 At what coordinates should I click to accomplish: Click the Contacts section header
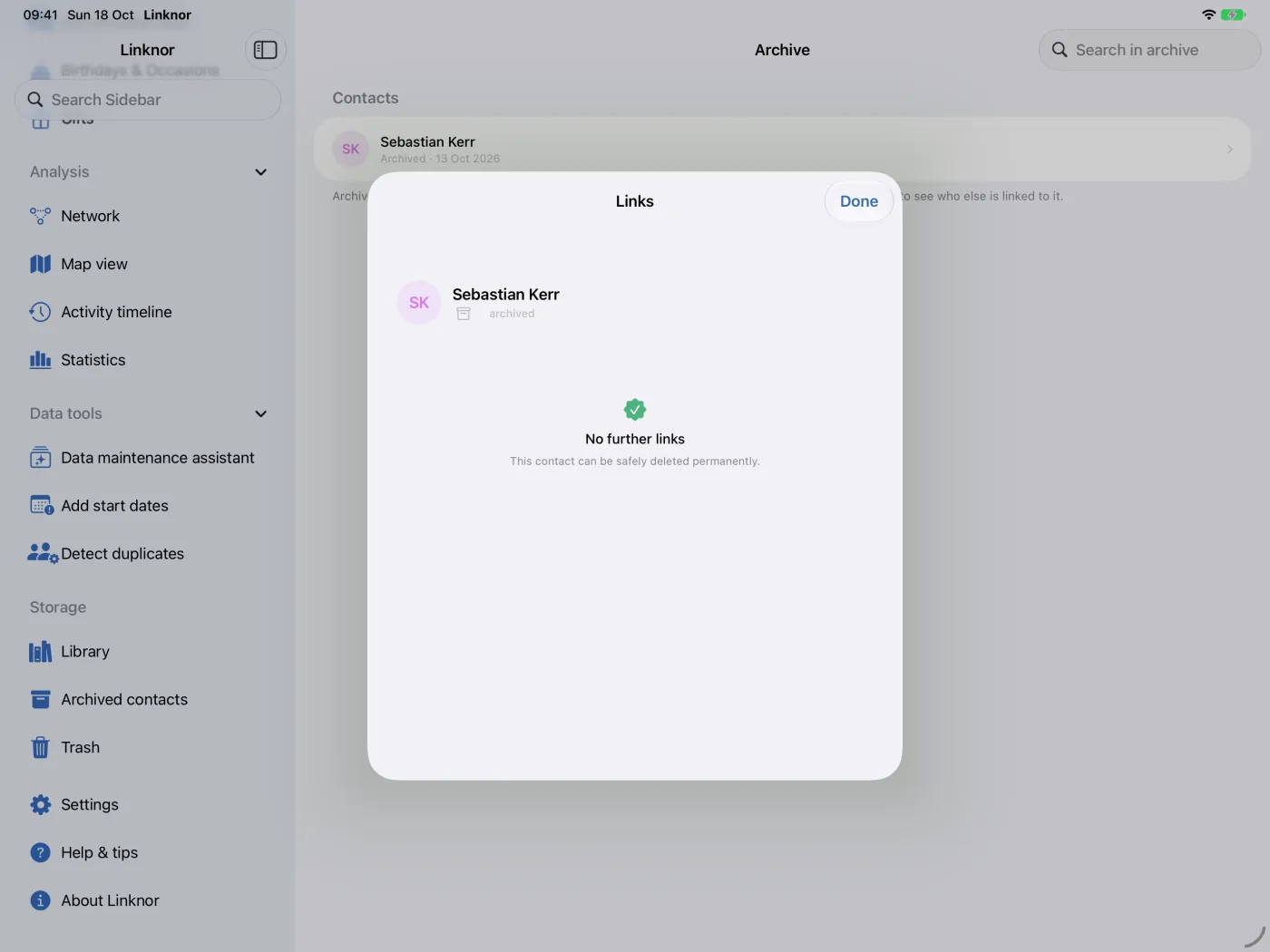click(x=366, y=98)
